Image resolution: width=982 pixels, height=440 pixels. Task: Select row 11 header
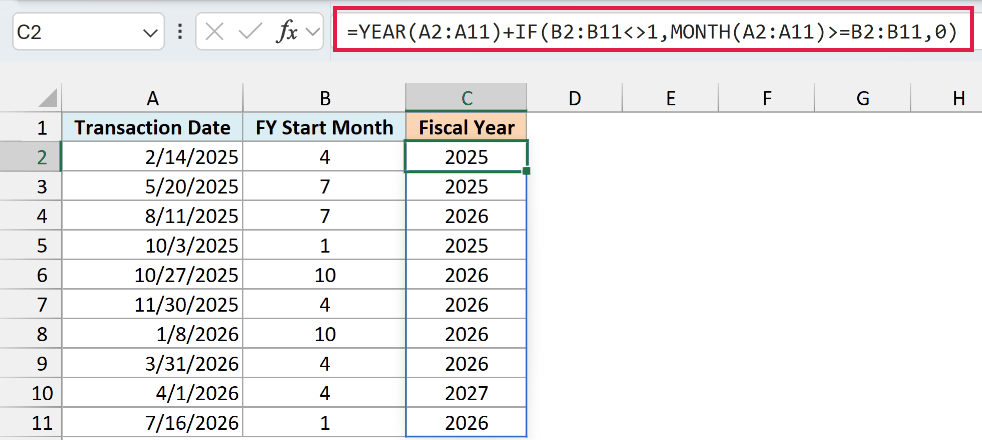(x=31, y=423)
